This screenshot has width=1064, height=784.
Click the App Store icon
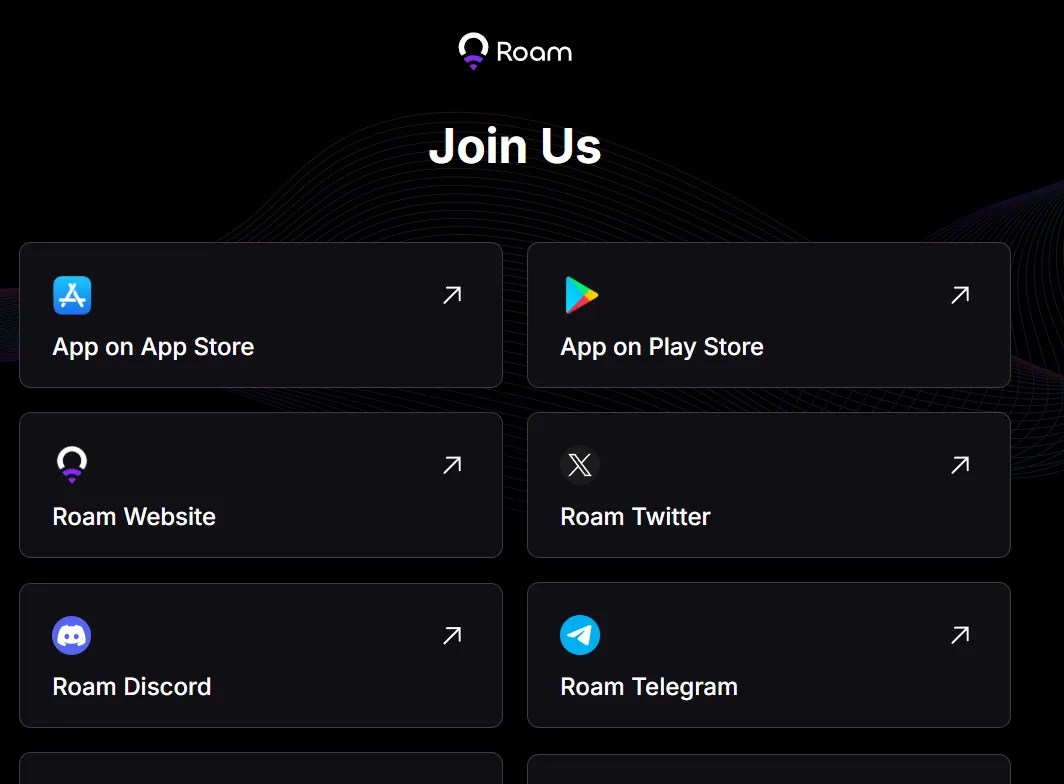(x=72, y=295)
